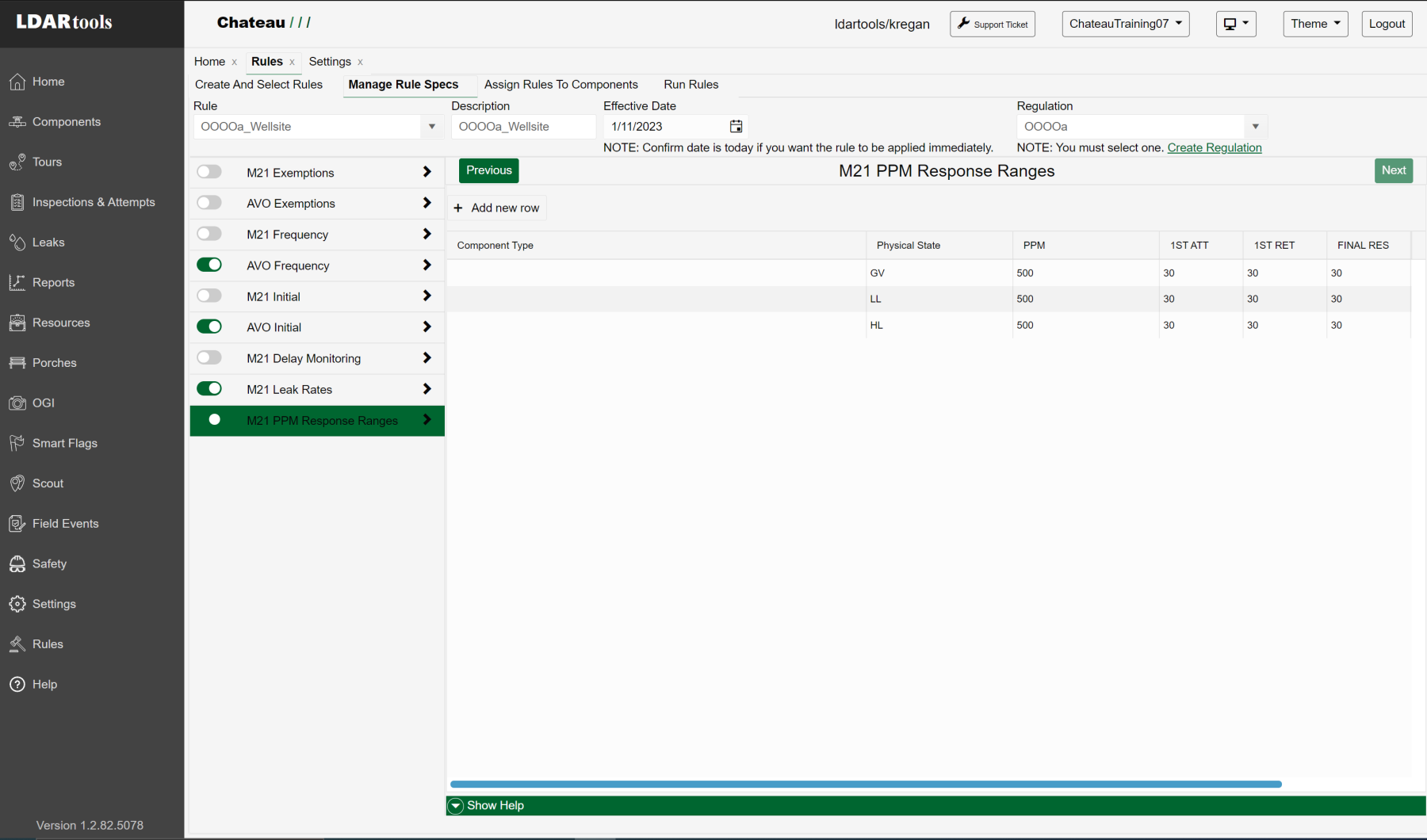Click the Porches sidebar icon
The image size is (1427, 840).
[17, 363]
